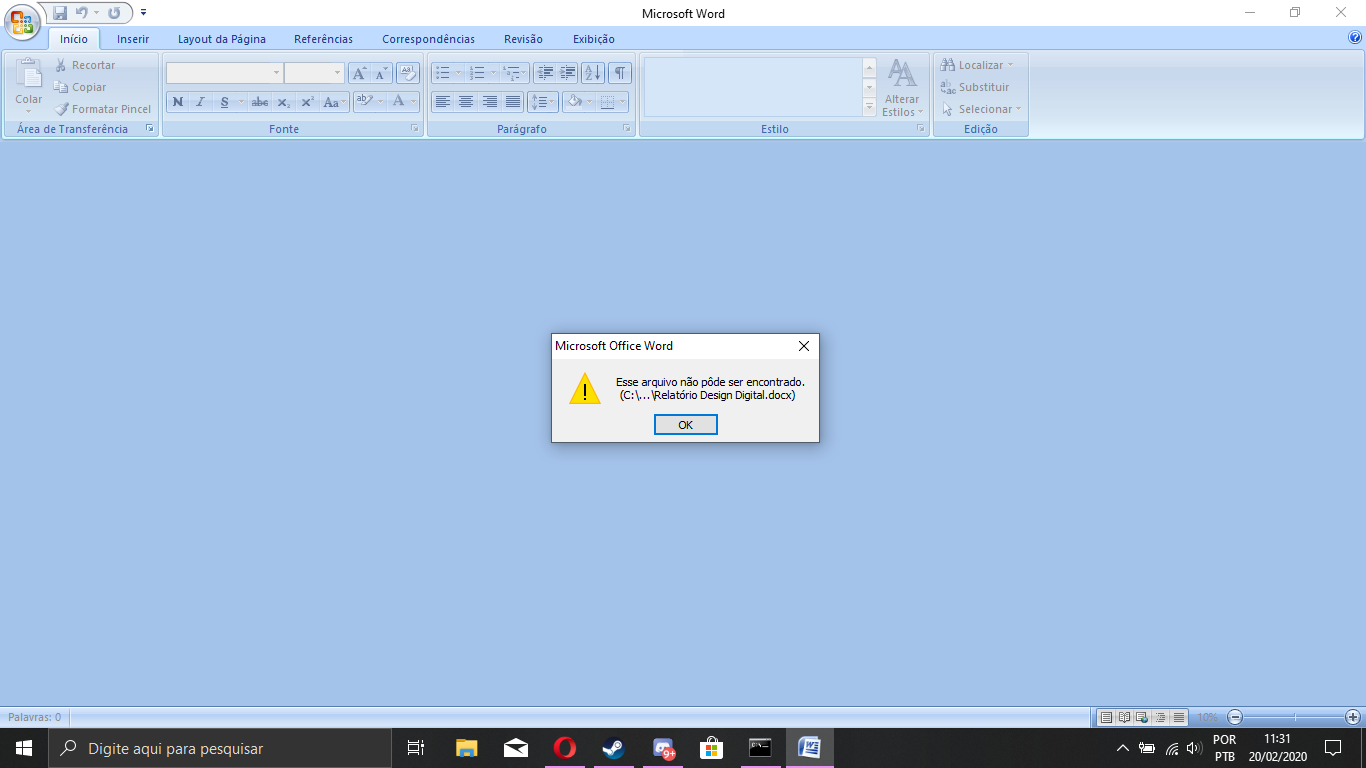Click the borders icon

click(607, 101)
